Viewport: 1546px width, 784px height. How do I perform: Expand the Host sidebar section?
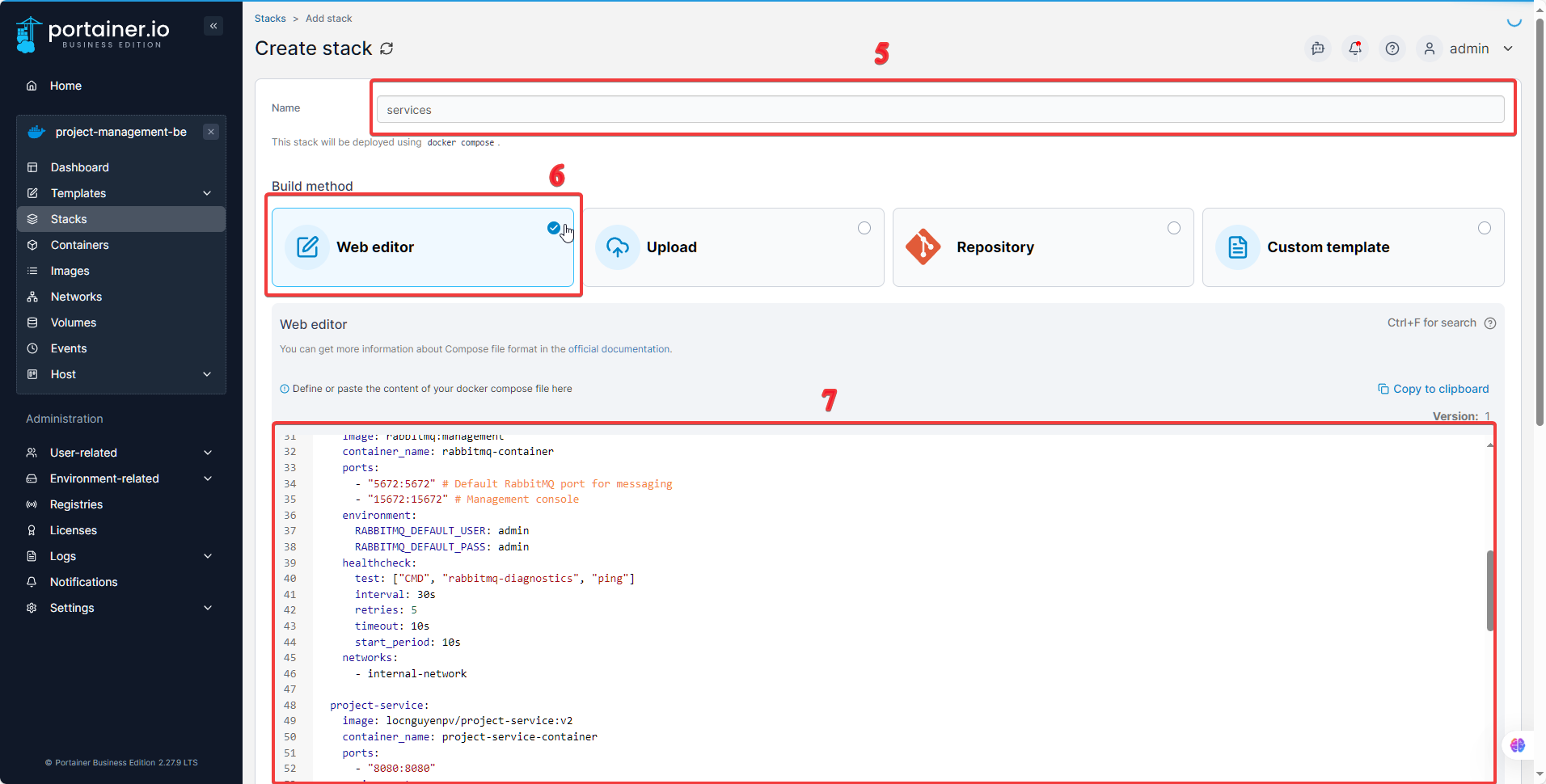point(207,374)
